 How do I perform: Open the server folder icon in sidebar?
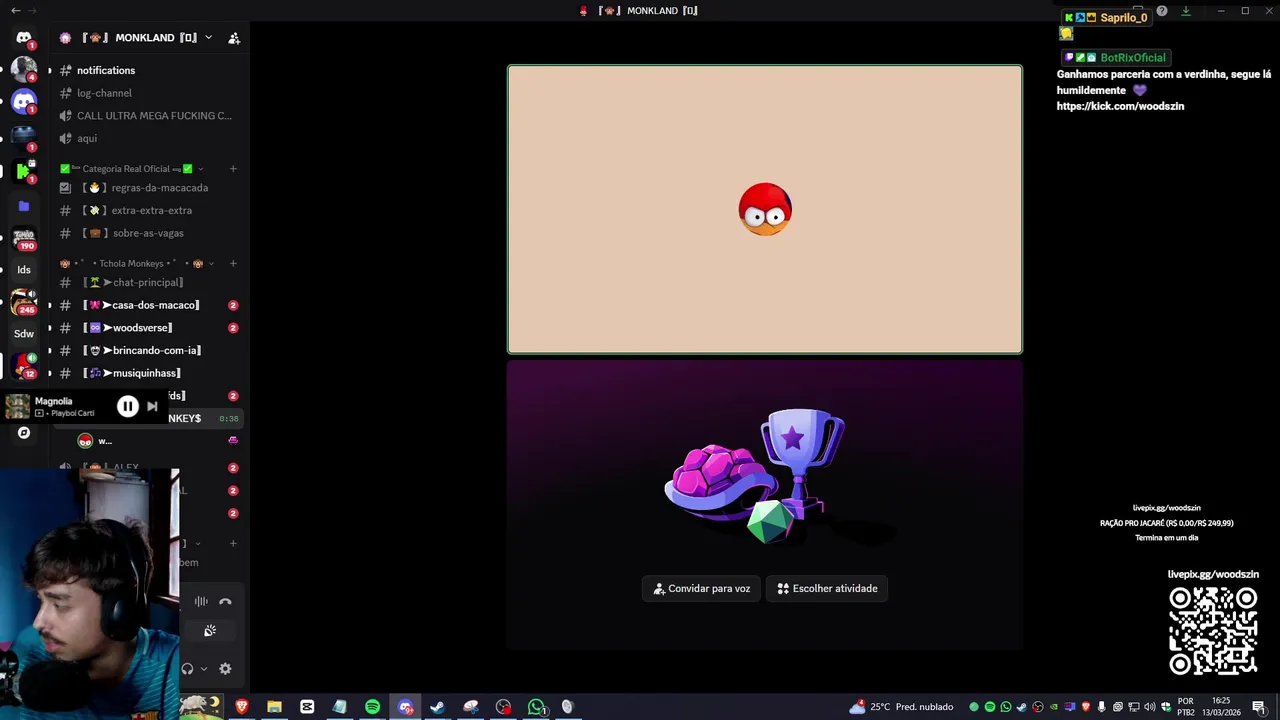pyautogui.click(x=24, y=206)
